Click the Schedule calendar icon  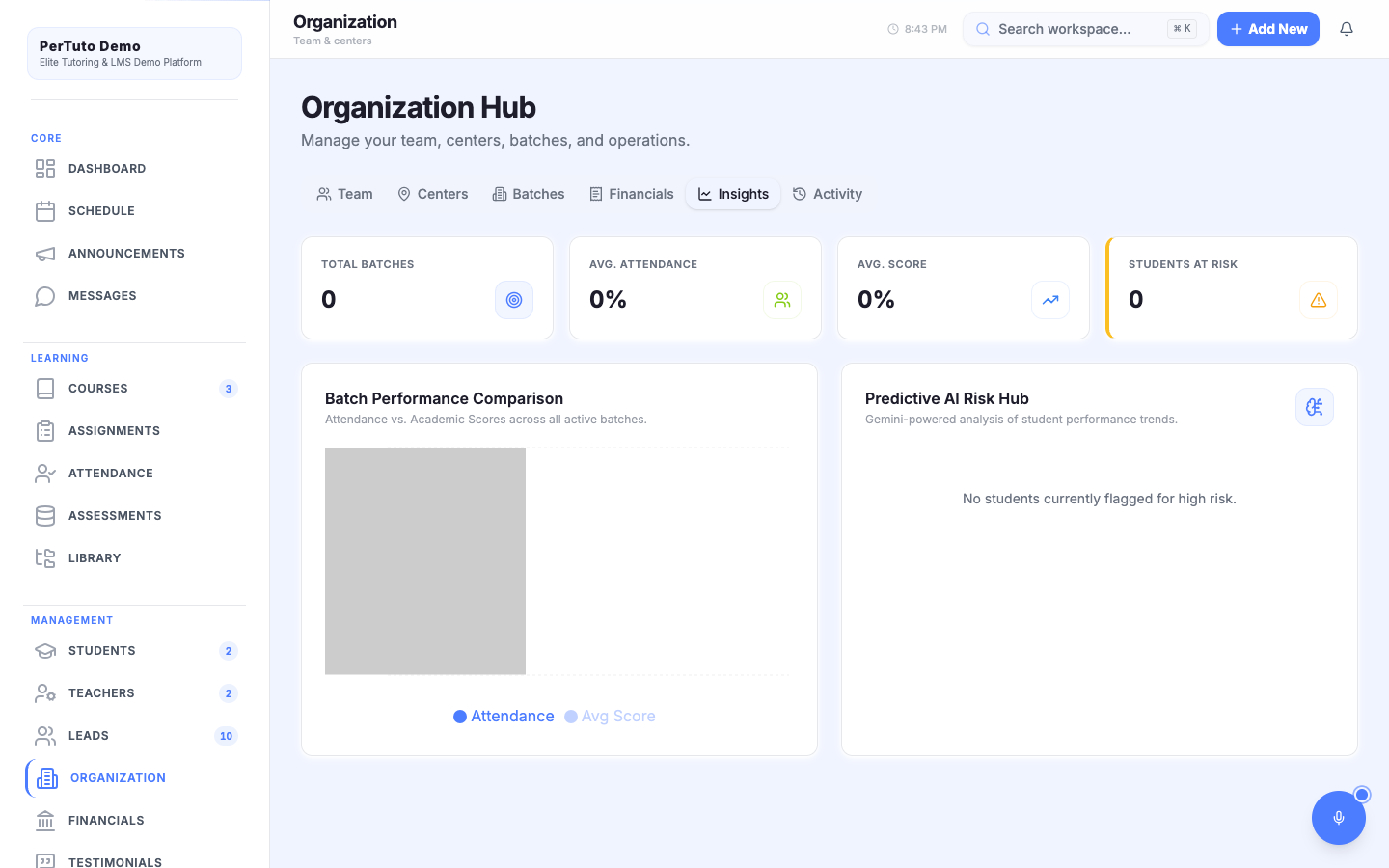[x=45, y=211]
